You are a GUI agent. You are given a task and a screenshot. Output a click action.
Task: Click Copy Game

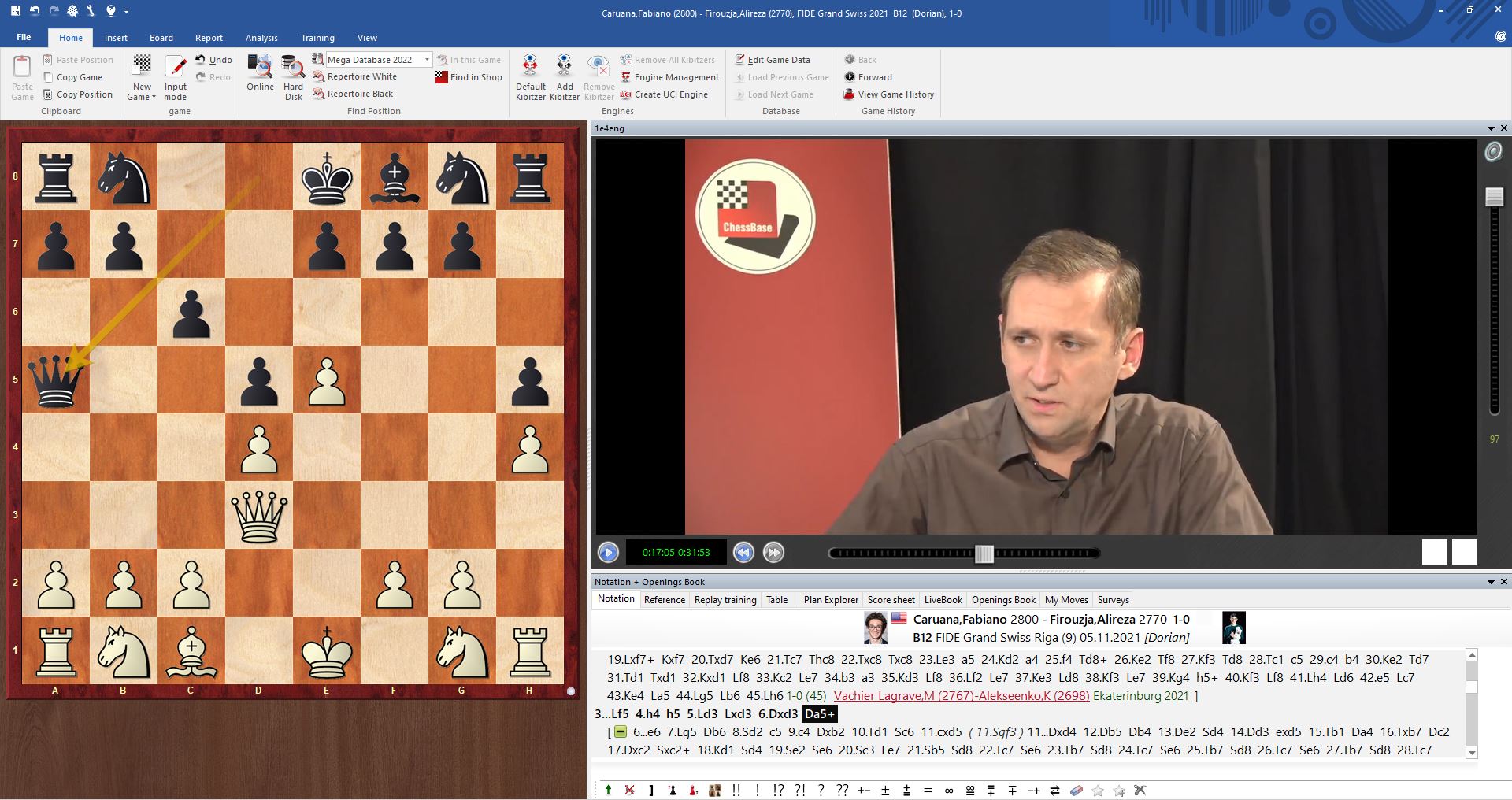(x=72, y=77)
